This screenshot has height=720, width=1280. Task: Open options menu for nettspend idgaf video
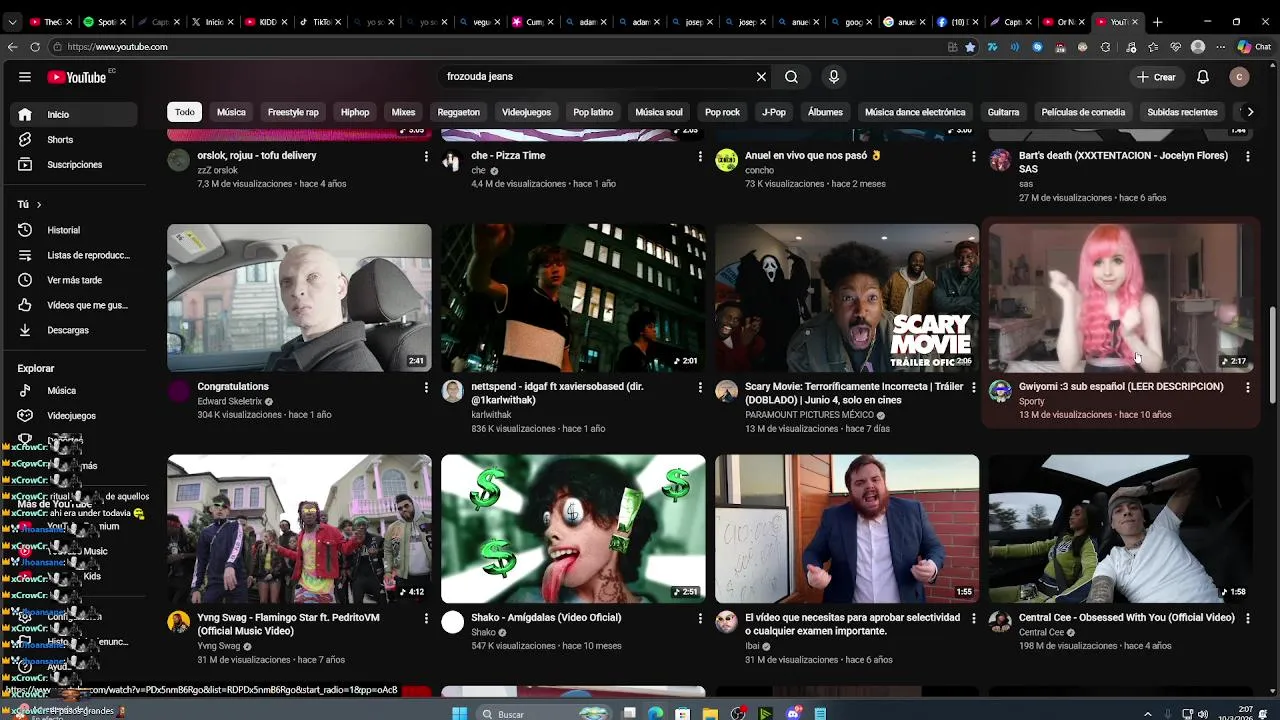coord(700,388)
